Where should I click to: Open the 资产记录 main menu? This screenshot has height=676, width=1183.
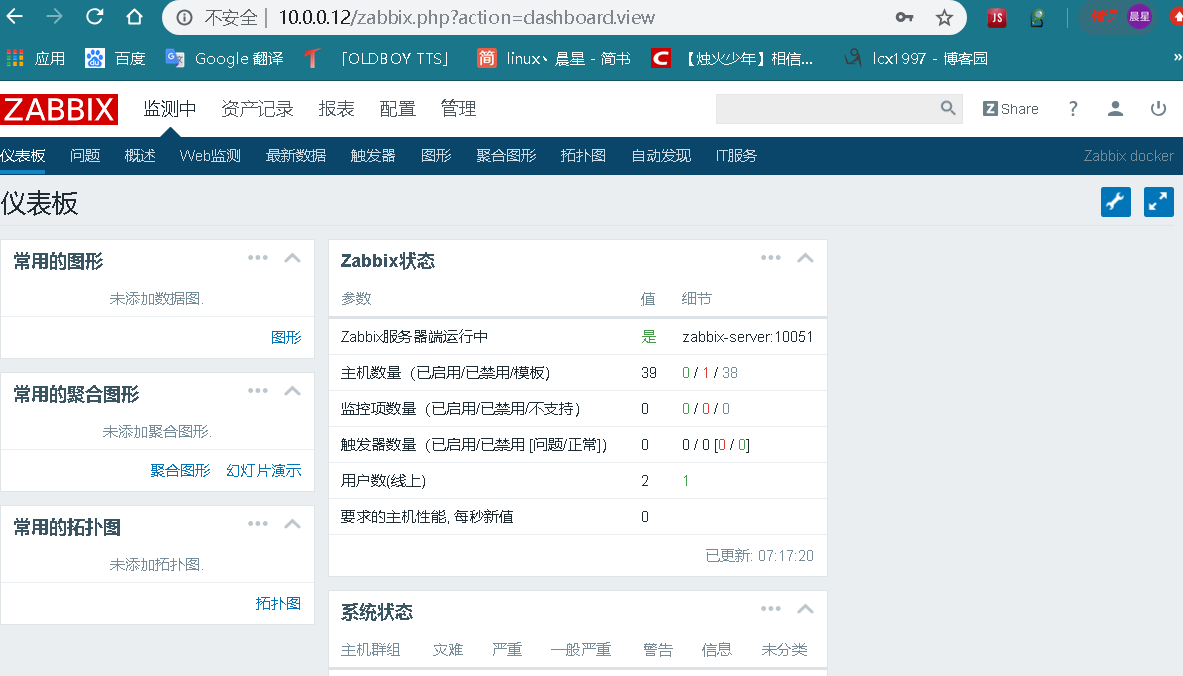pyautogui.click(x=257, y=109)
